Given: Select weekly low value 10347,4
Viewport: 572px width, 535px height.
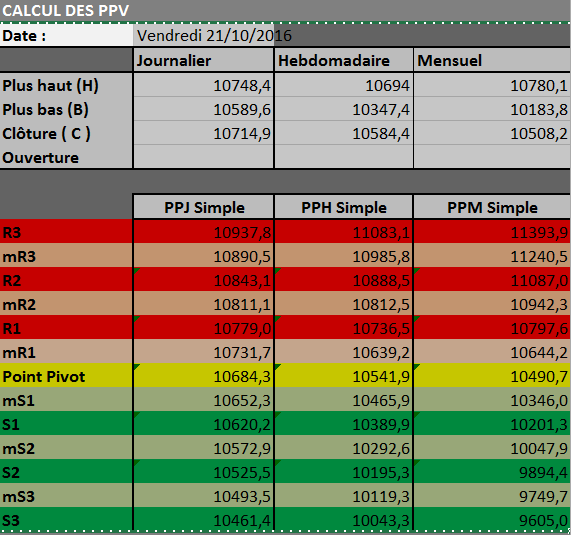Looking at the screenshot, I should (x=344, y=109).
